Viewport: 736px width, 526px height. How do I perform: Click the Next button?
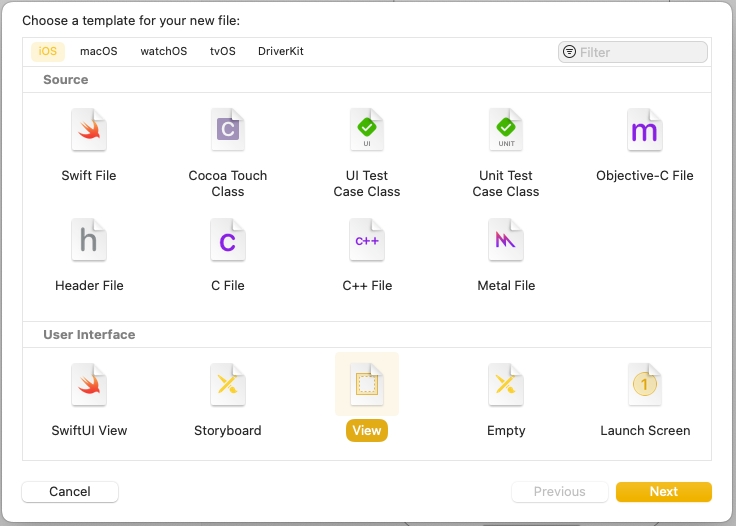[663, 492]
